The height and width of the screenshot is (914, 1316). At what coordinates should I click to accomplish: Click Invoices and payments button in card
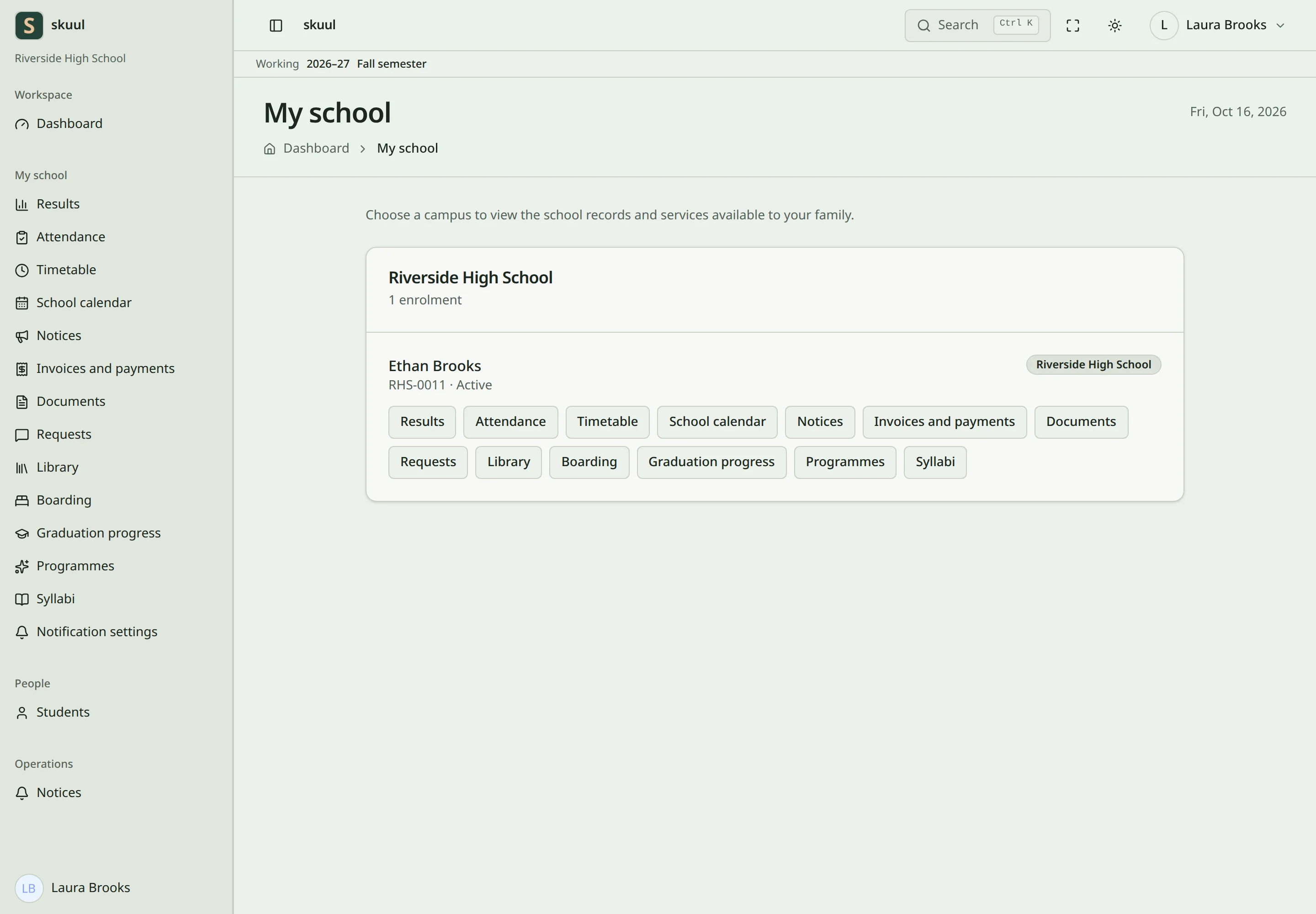[945, 422]
